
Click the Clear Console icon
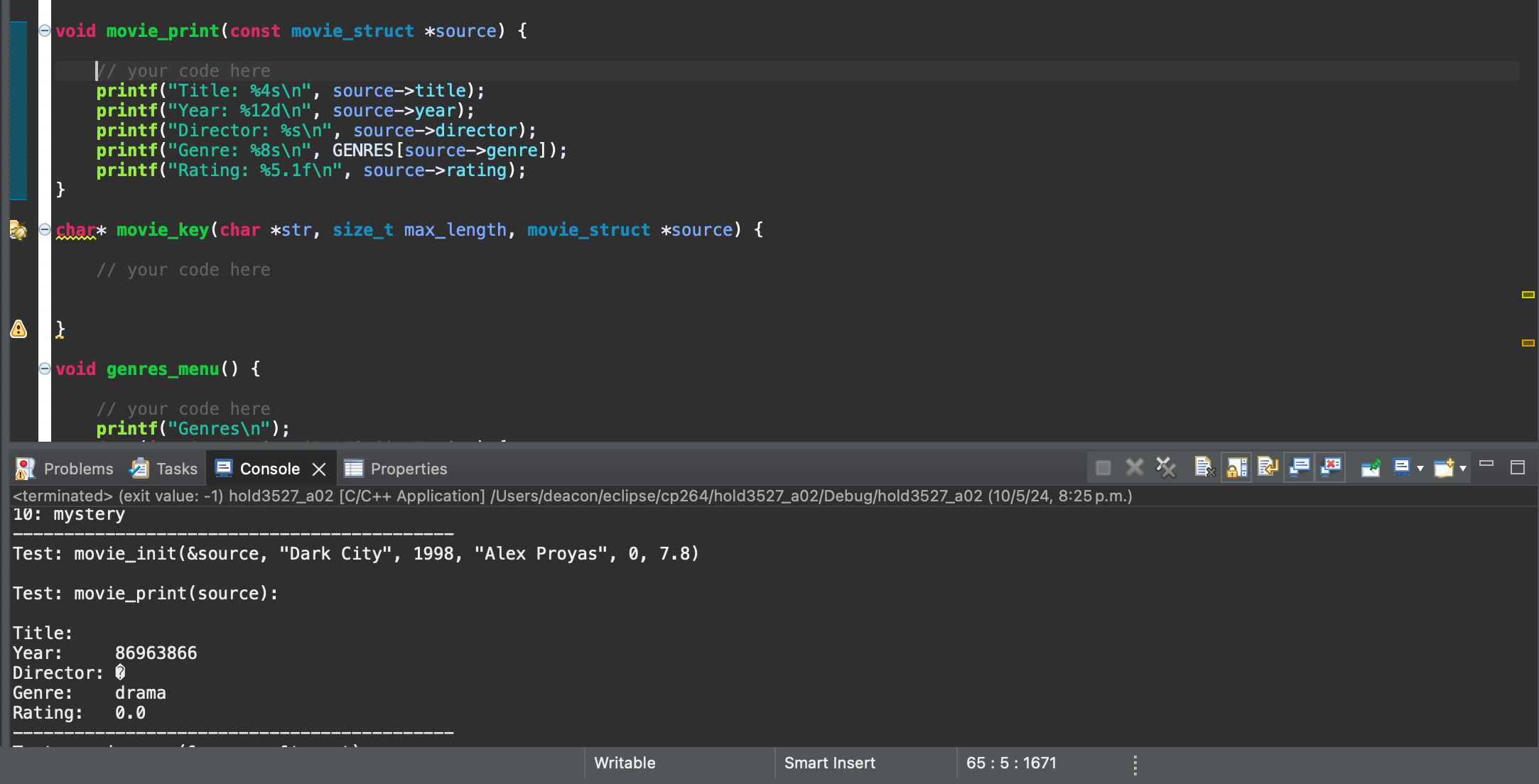(1204, 467)
